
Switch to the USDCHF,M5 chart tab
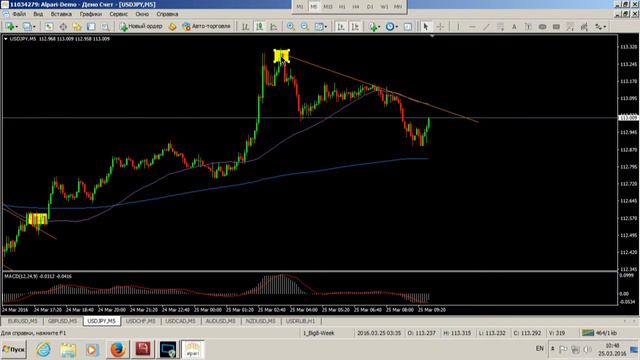[140, 321]
